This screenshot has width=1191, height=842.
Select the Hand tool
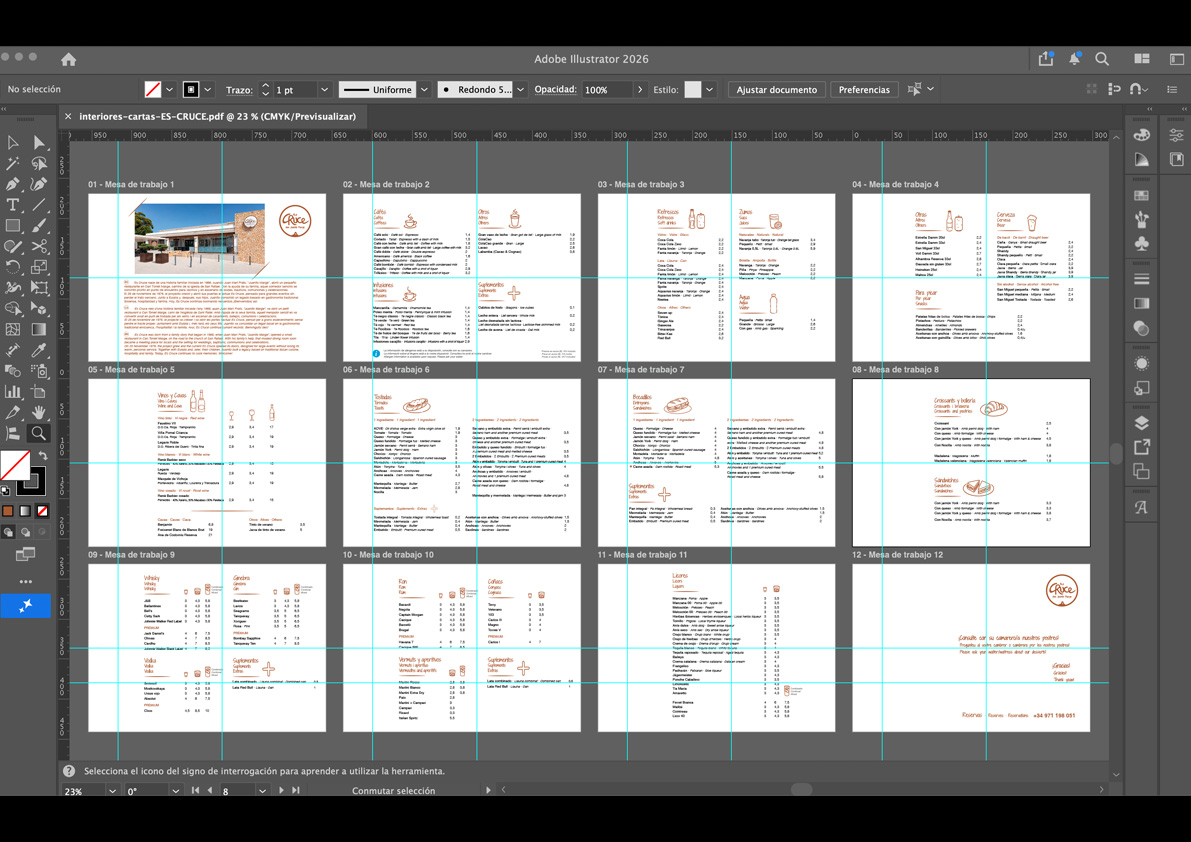[39, 412]
